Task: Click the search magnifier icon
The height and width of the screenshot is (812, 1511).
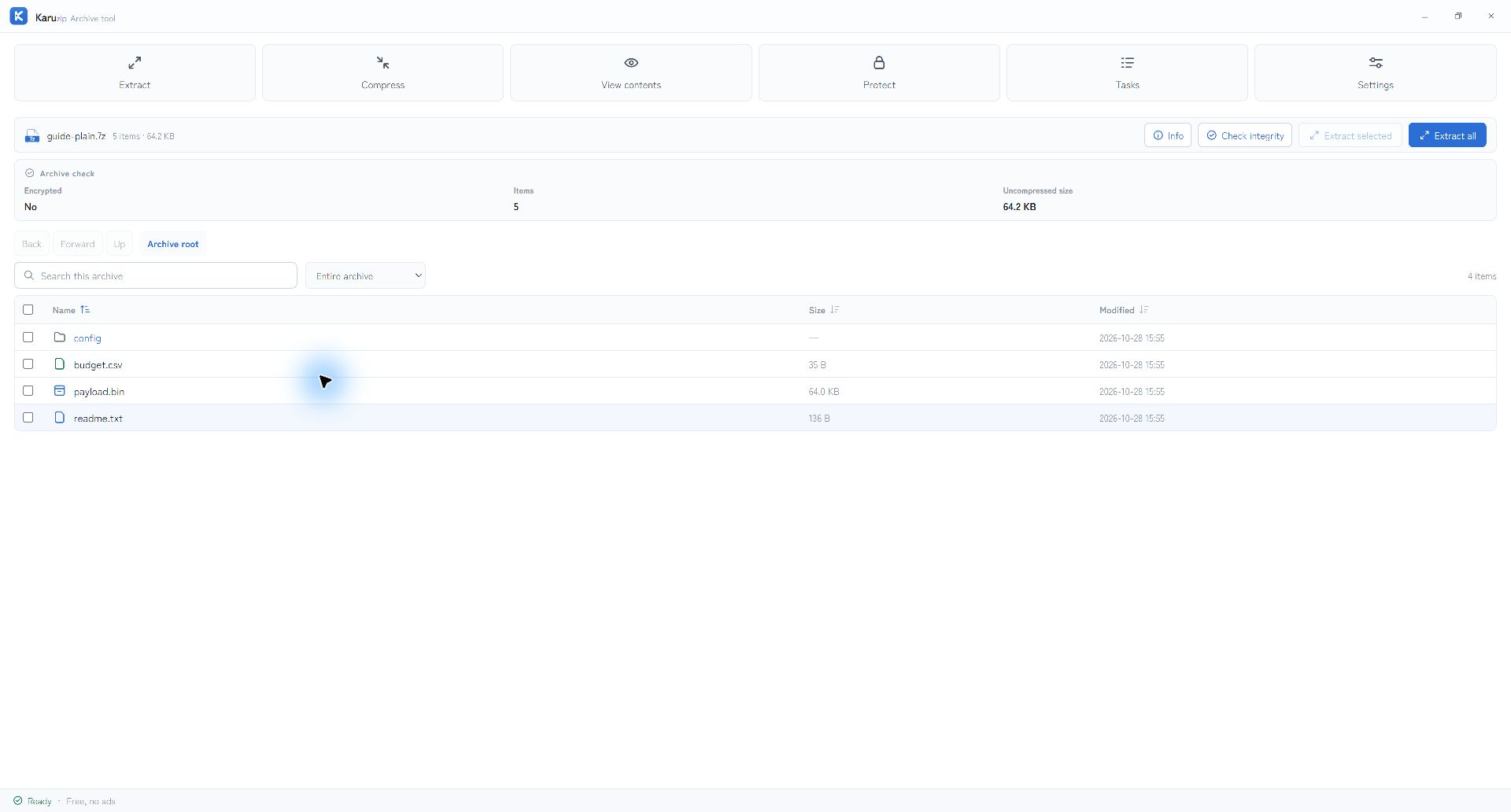Action: [29, 276]
